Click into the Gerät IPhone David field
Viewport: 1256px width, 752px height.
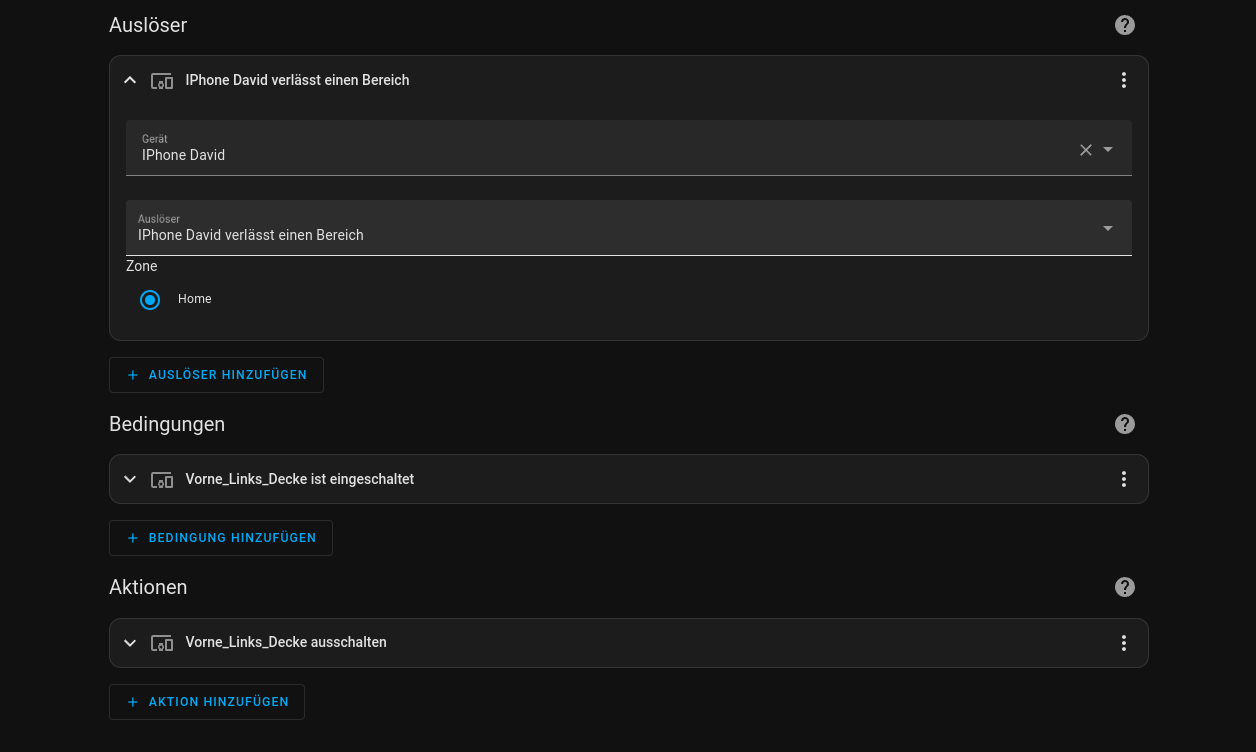click(629, 148)
